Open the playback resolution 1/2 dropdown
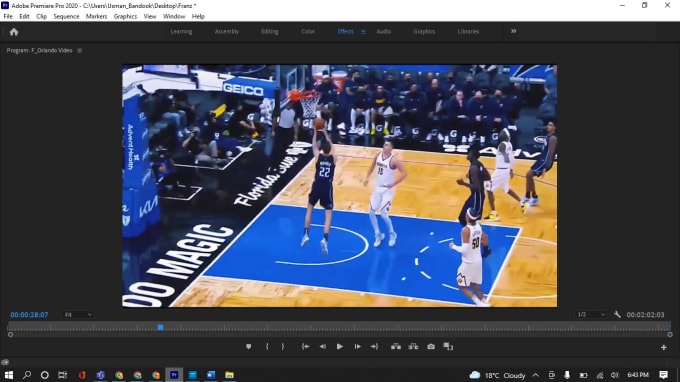 pos(591,315)
